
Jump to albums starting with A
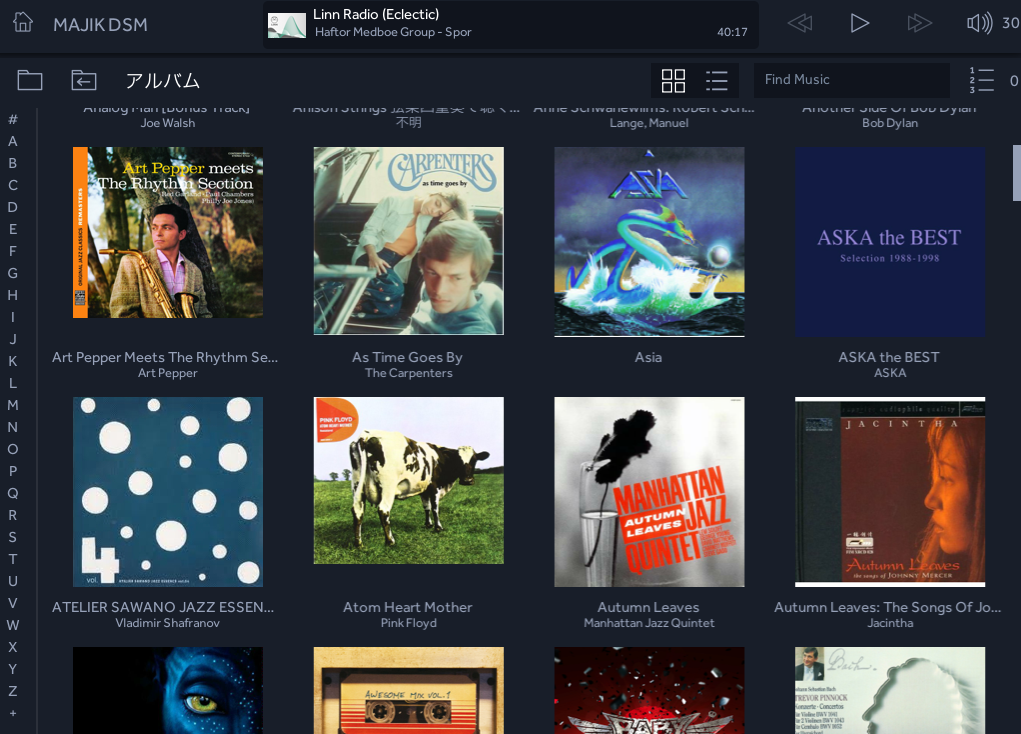coord(13,141)
